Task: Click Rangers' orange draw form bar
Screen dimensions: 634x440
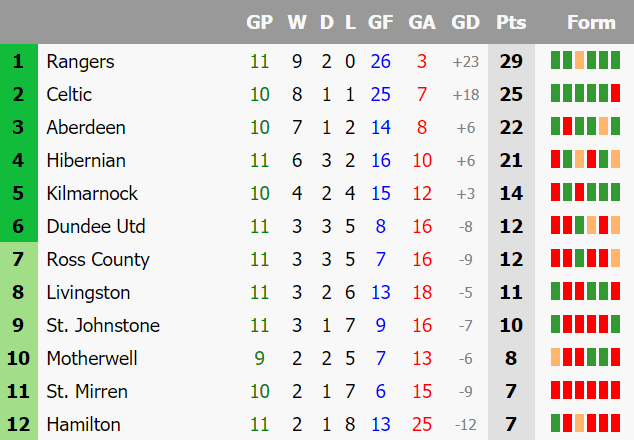Action: click(x=579, y=60)
